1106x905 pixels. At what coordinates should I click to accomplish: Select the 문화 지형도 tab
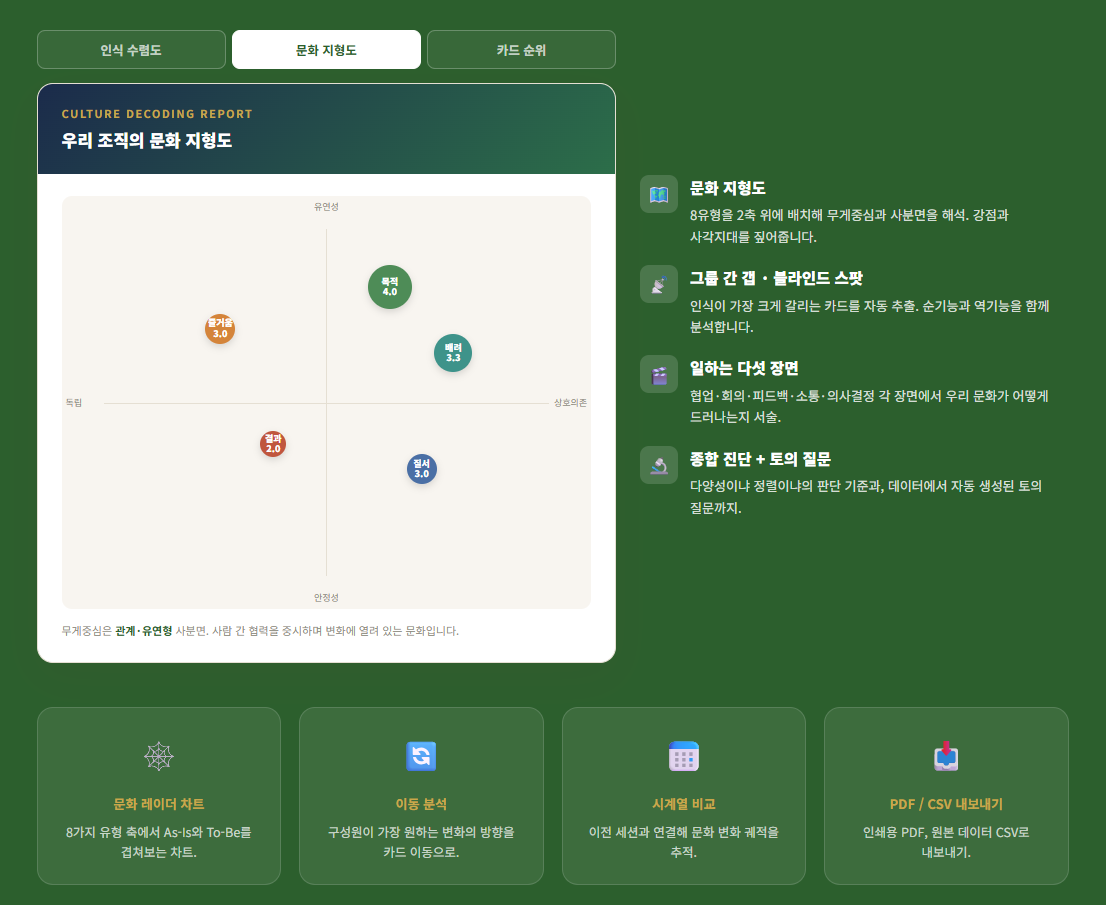point(326,50)
